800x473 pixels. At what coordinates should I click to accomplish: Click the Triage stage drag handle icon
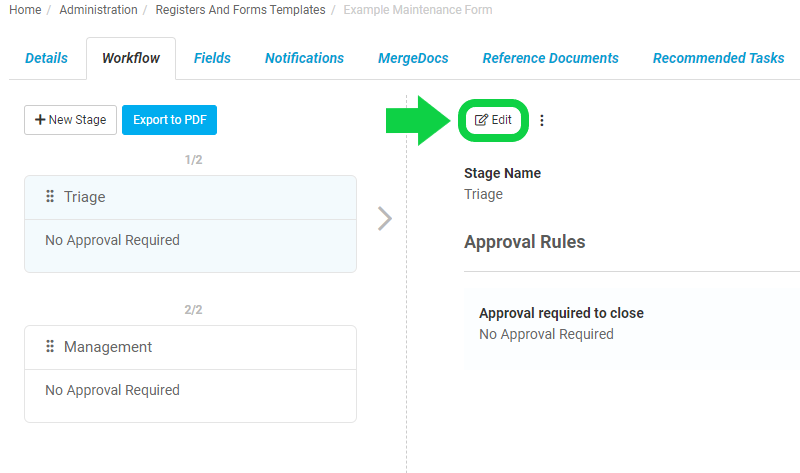point(50,196)
